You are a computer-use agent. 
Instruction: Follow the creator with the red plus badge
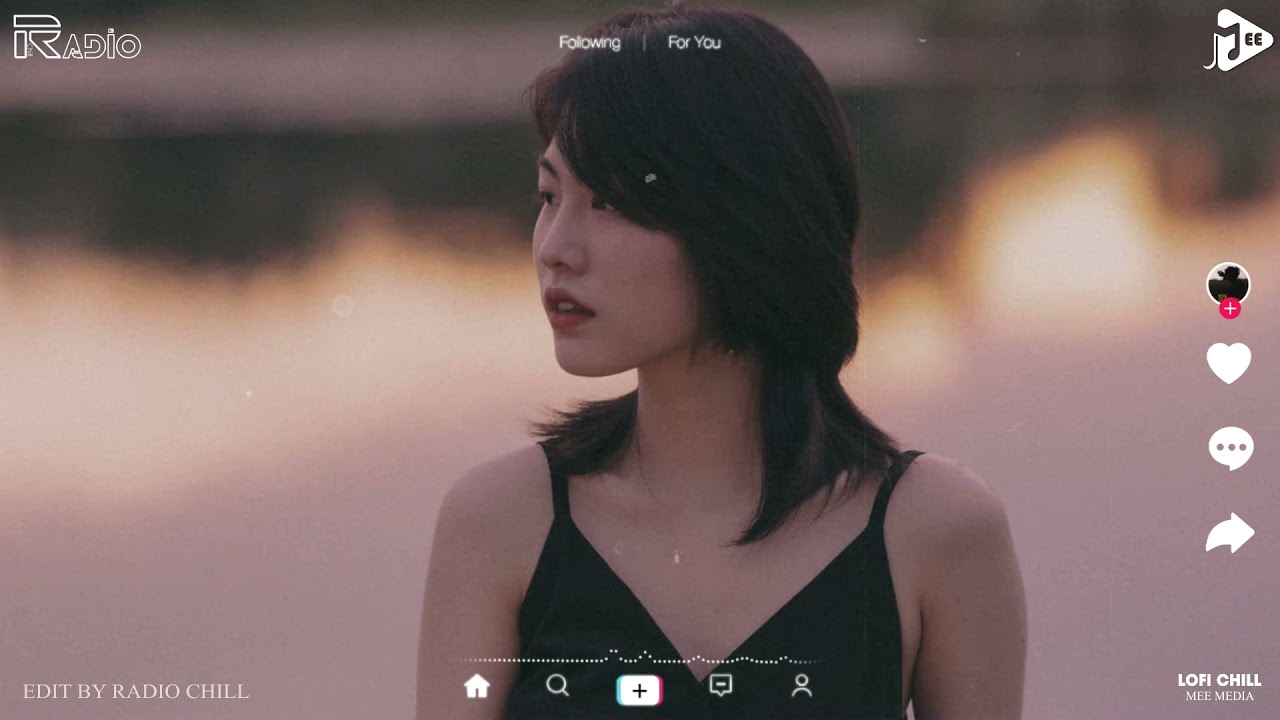[1230, 309]
